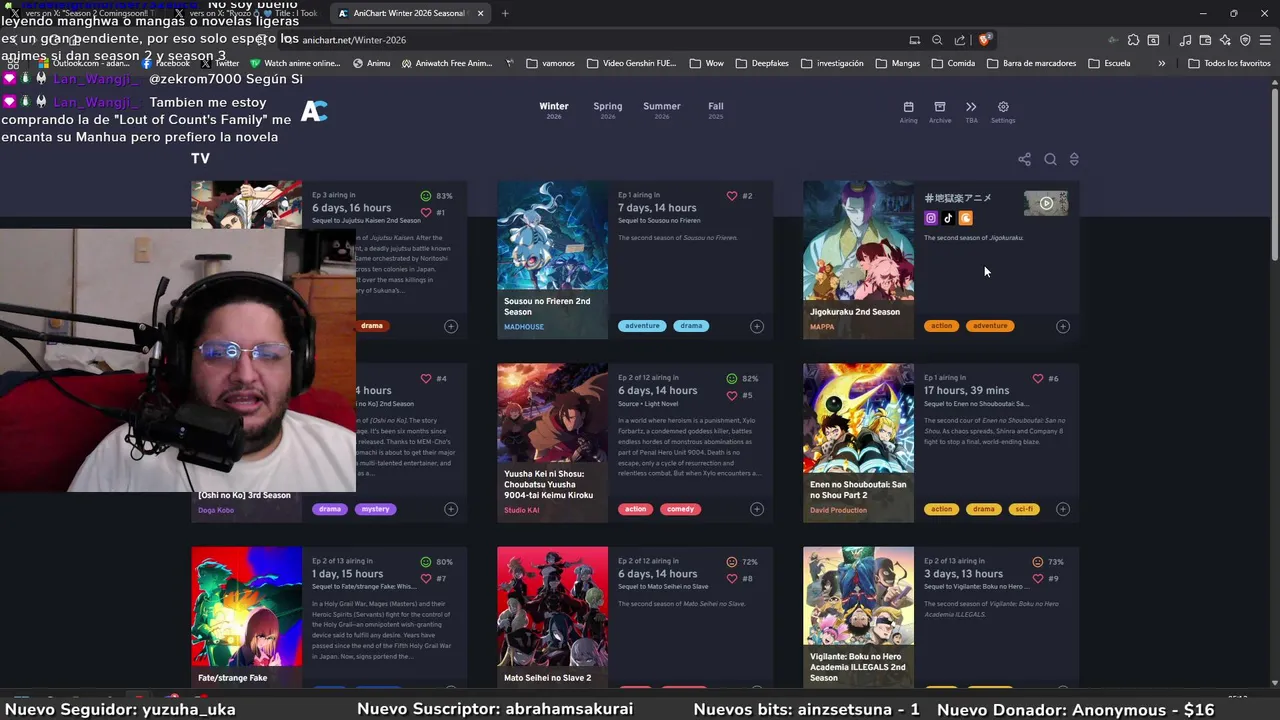
Task: Open the Deepfakes bookmark folder
Action: click(x=761, y=63)
